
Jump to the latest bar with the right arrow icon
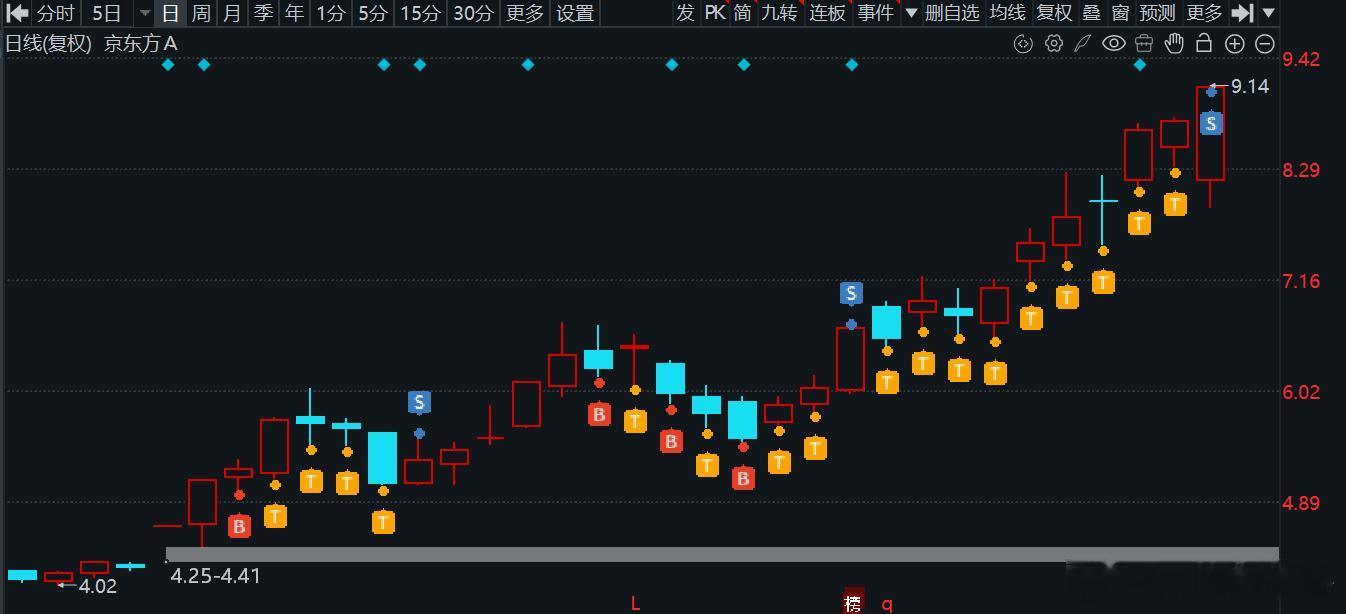1242,13
